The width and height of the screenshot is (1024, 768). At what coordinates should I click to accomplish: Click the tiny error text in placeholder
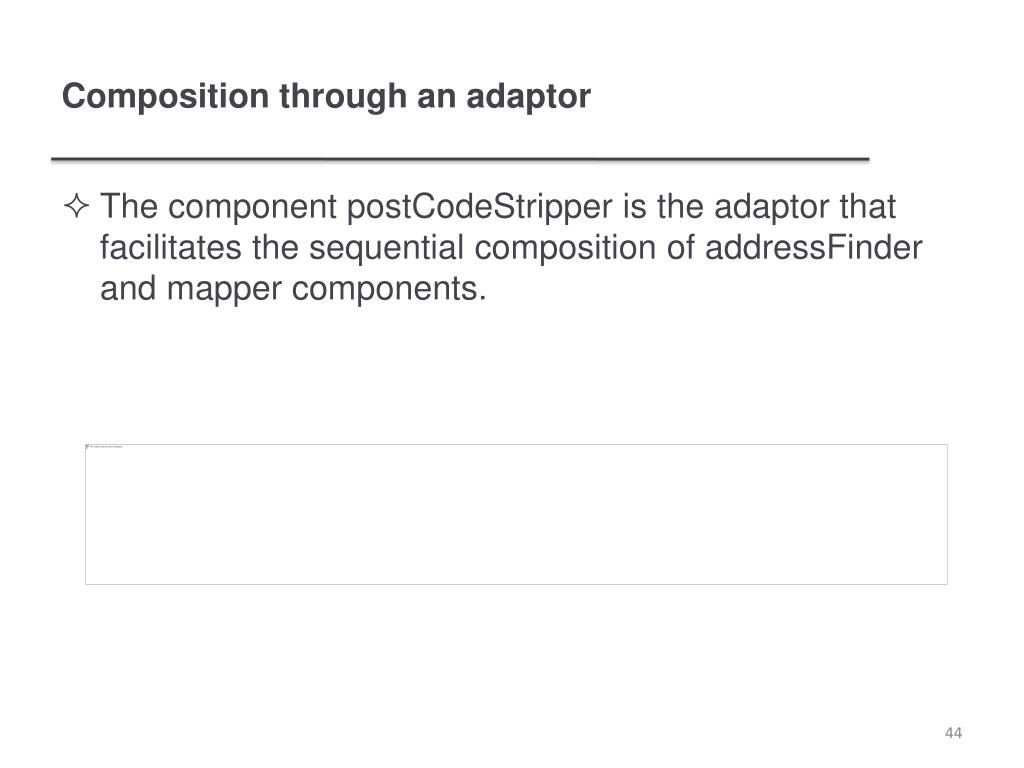click(x=106, y=447)
